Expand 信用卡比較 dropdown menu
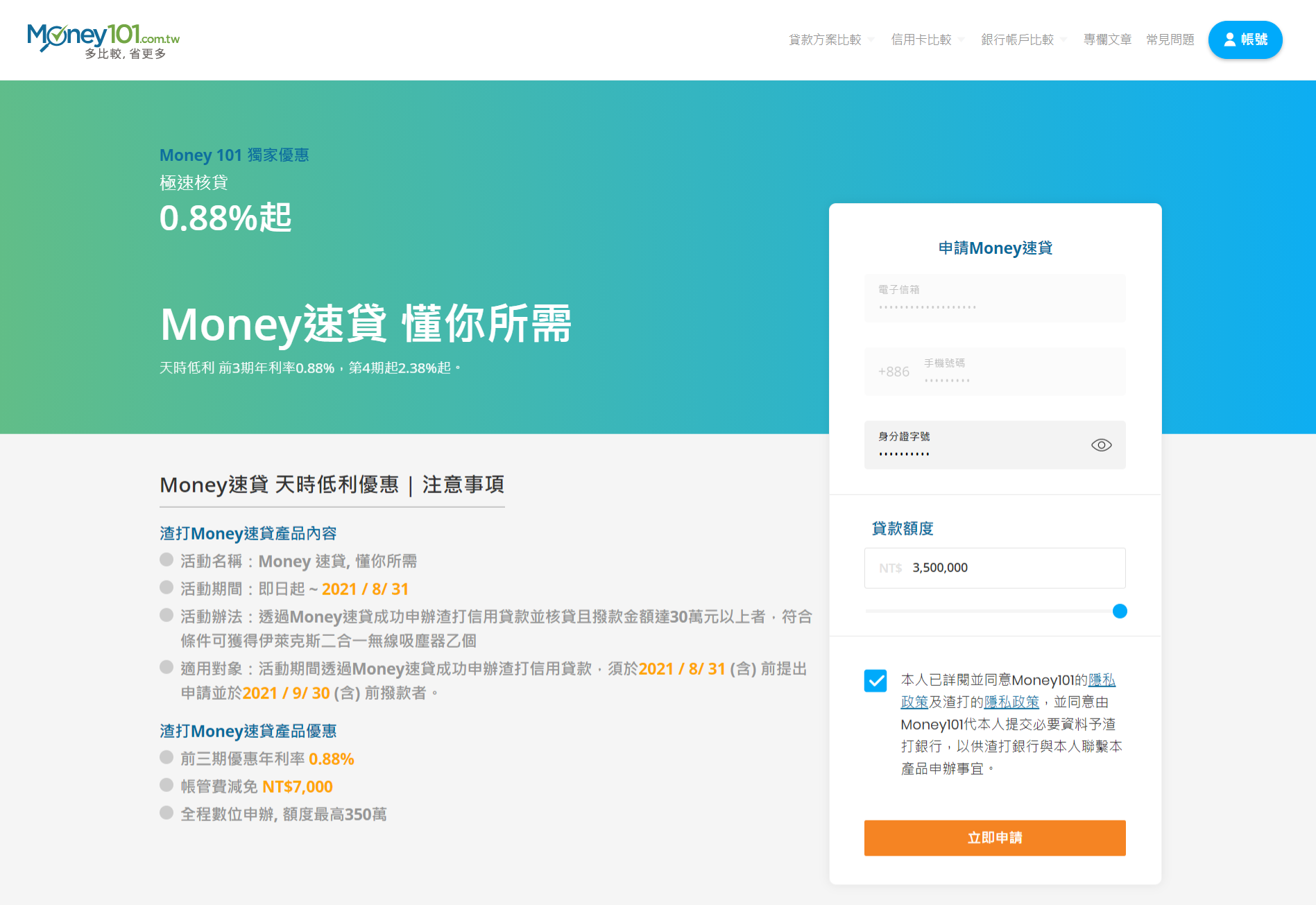This screenshot has width=1316, height=905. click(928, 40)
